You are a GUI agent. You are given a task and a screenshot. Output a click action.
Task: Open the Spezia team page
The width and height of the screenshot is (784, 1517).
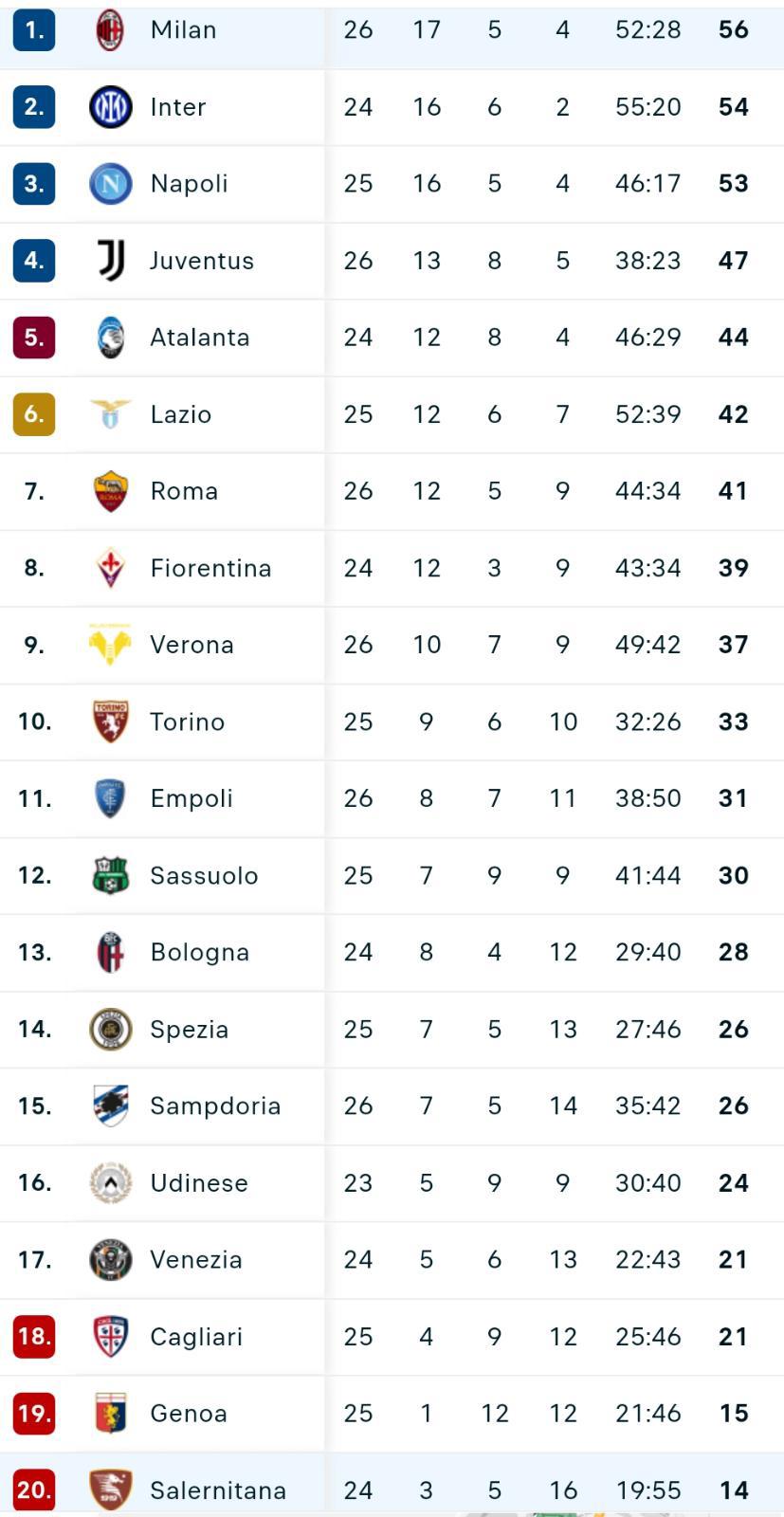pos(189,1029)
